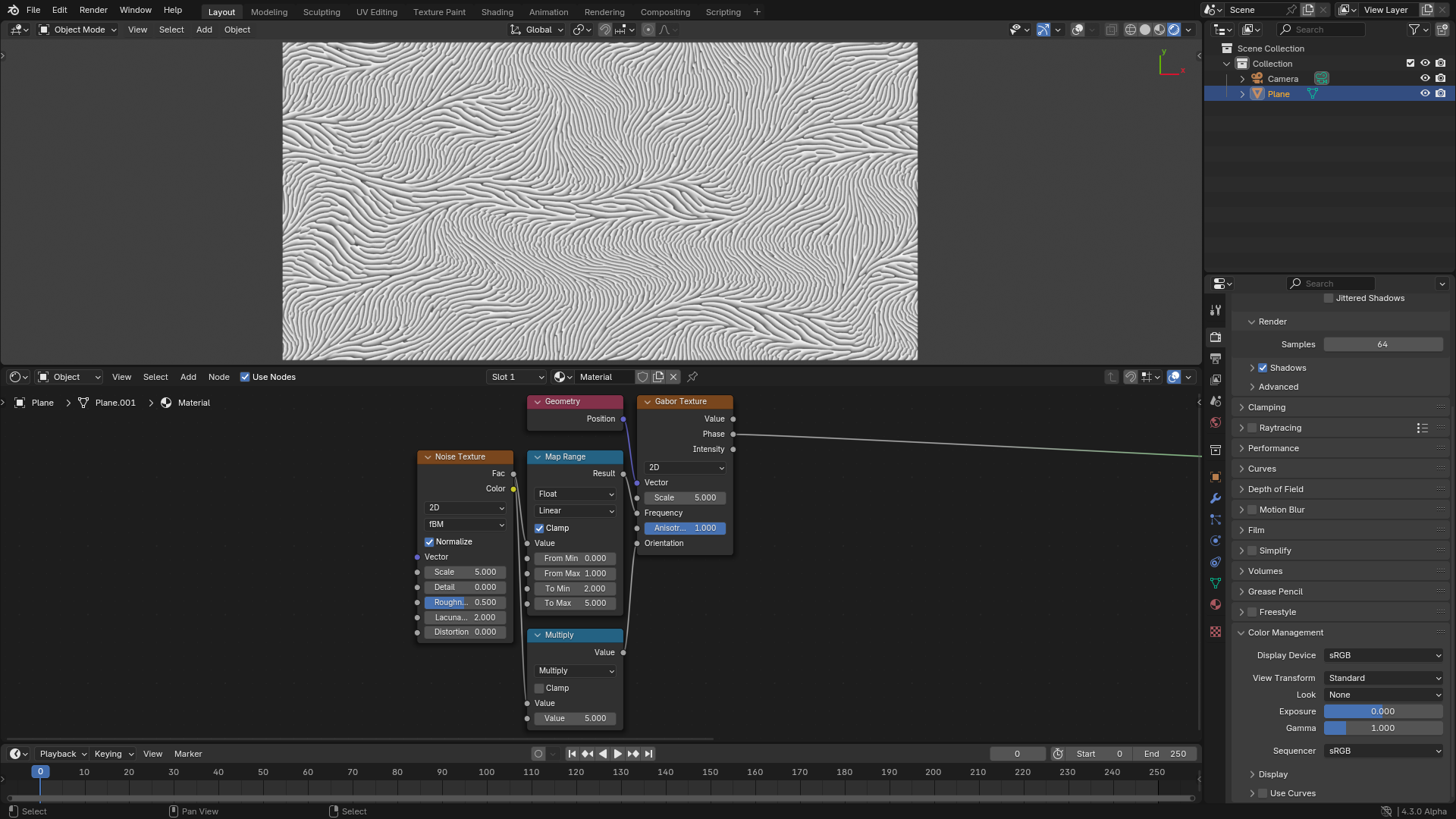Enable Clamp checkbox in Map Range node

point(539,527)
